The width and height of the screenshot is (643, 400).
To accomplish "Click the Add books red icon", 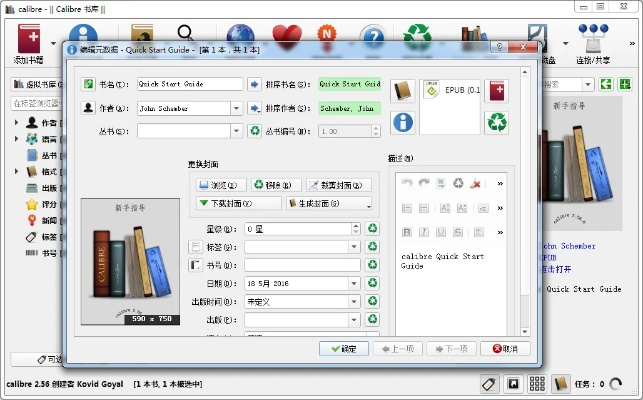I will point(29,38).
